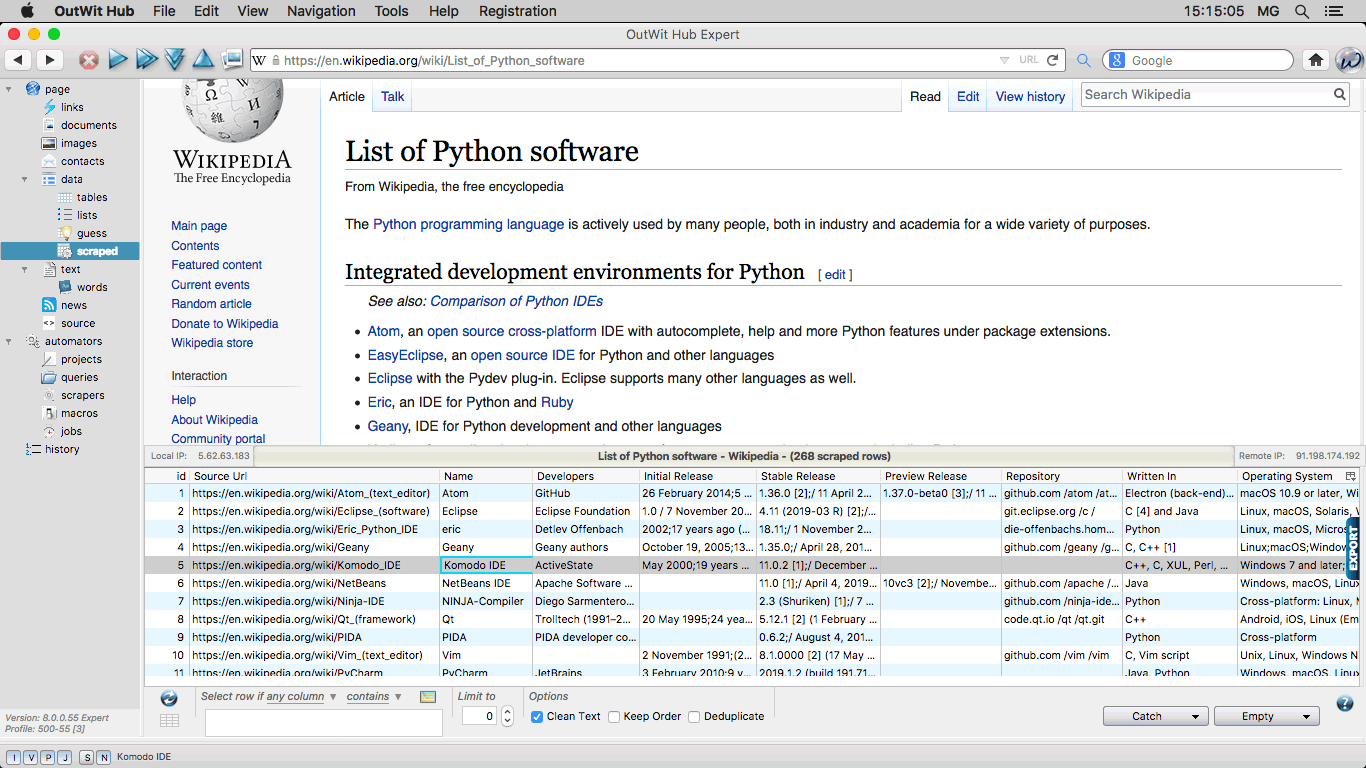The width and height of the screenshot is (1366, 768).
Task: Click the blue magnifier next to URL bar
Action: [x=1083, y=60]
